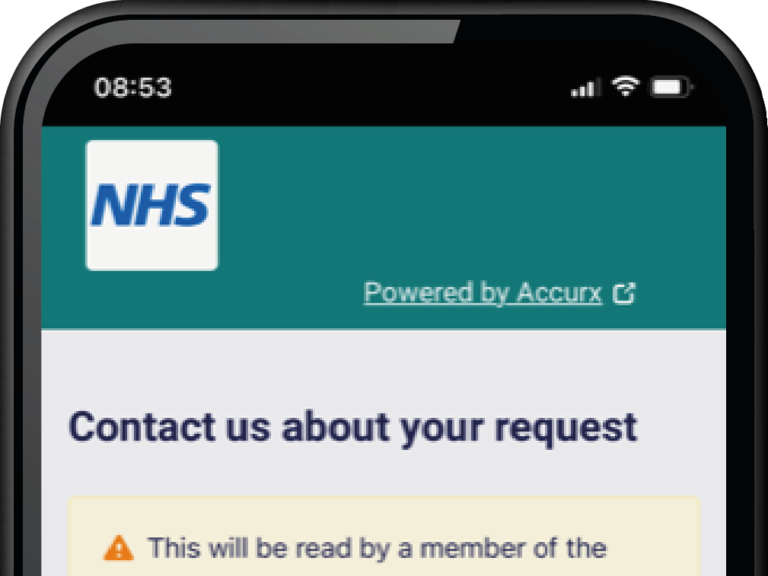Tap the 08:53 clock in status bar
The height and width of the screenshot is (576, 768).
tap(133, 88)
